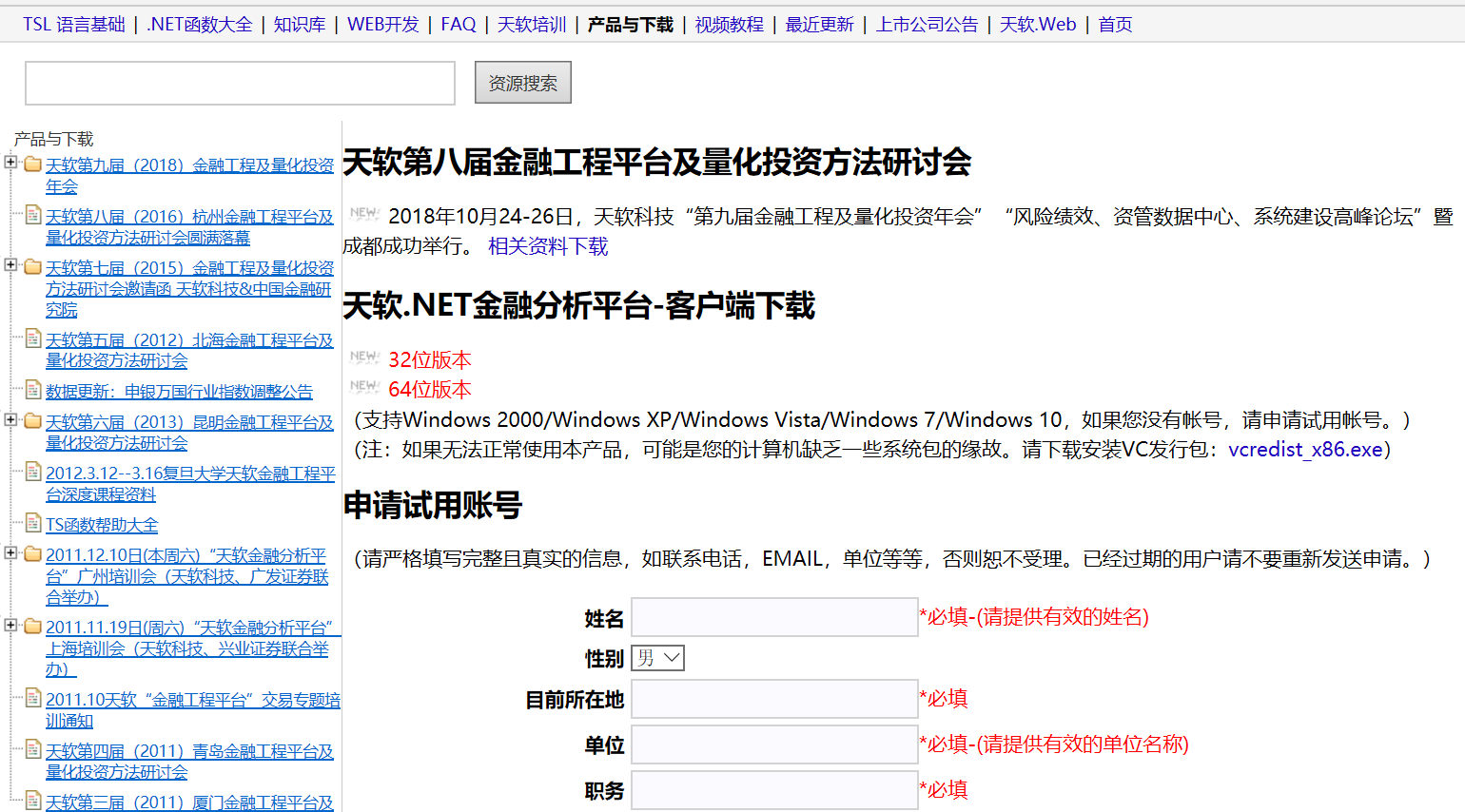Image resolution: width=1465 pixels, height=812 pixels.
Task: Expand the 天软第六届（2013）tree node
Action: tap(10, 419)
